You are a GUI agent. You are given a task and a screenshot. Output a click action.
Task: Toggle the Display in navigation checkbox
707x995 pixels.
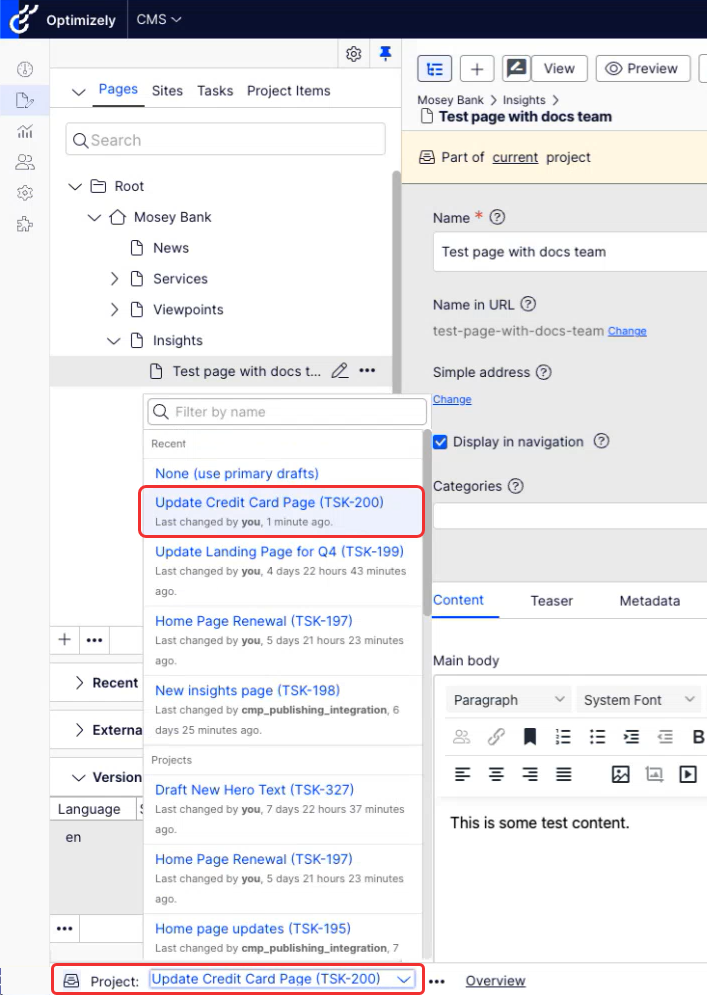point(440,442)
